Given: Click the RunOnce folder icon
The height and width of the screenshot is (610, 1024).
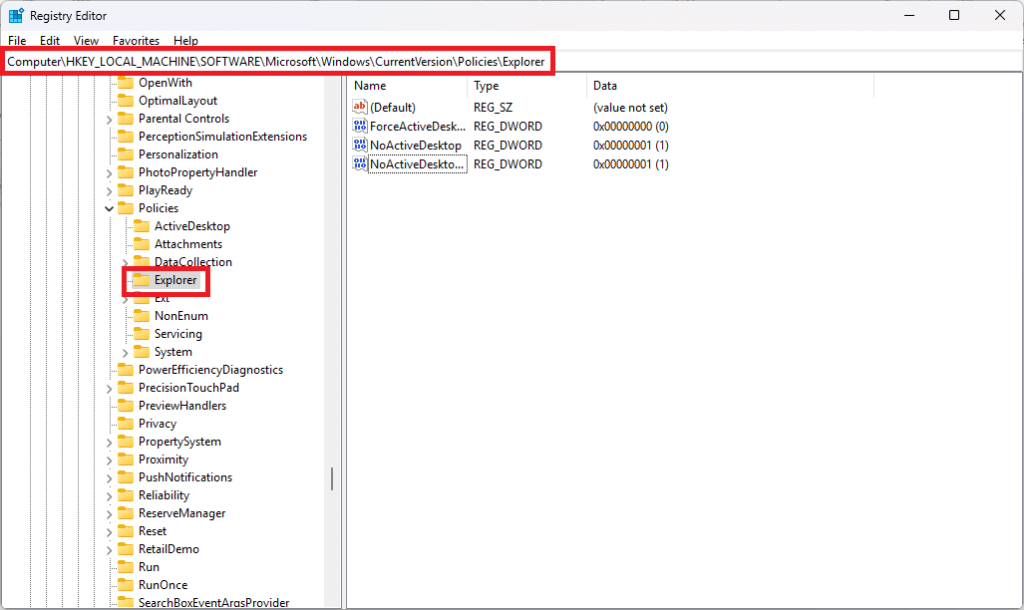Looking at the screenshot, I should (125, 585).
